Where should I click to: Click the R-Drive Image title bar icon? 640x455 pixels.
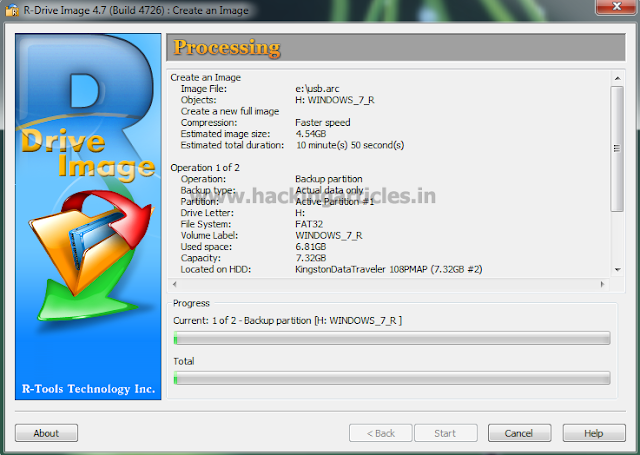pyautogui.click(x=12, y=10)
